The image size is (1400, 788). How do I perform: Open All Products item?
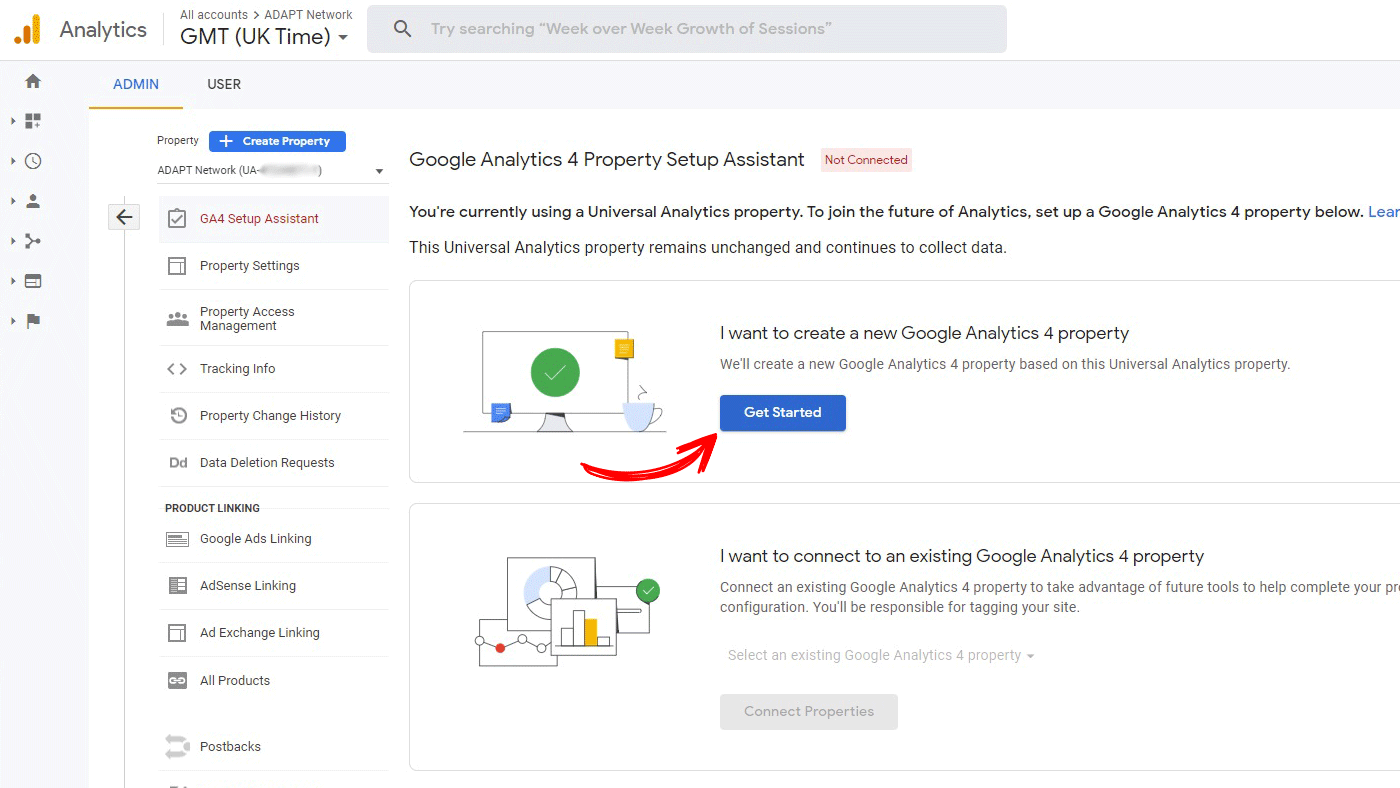coord(274,681)
